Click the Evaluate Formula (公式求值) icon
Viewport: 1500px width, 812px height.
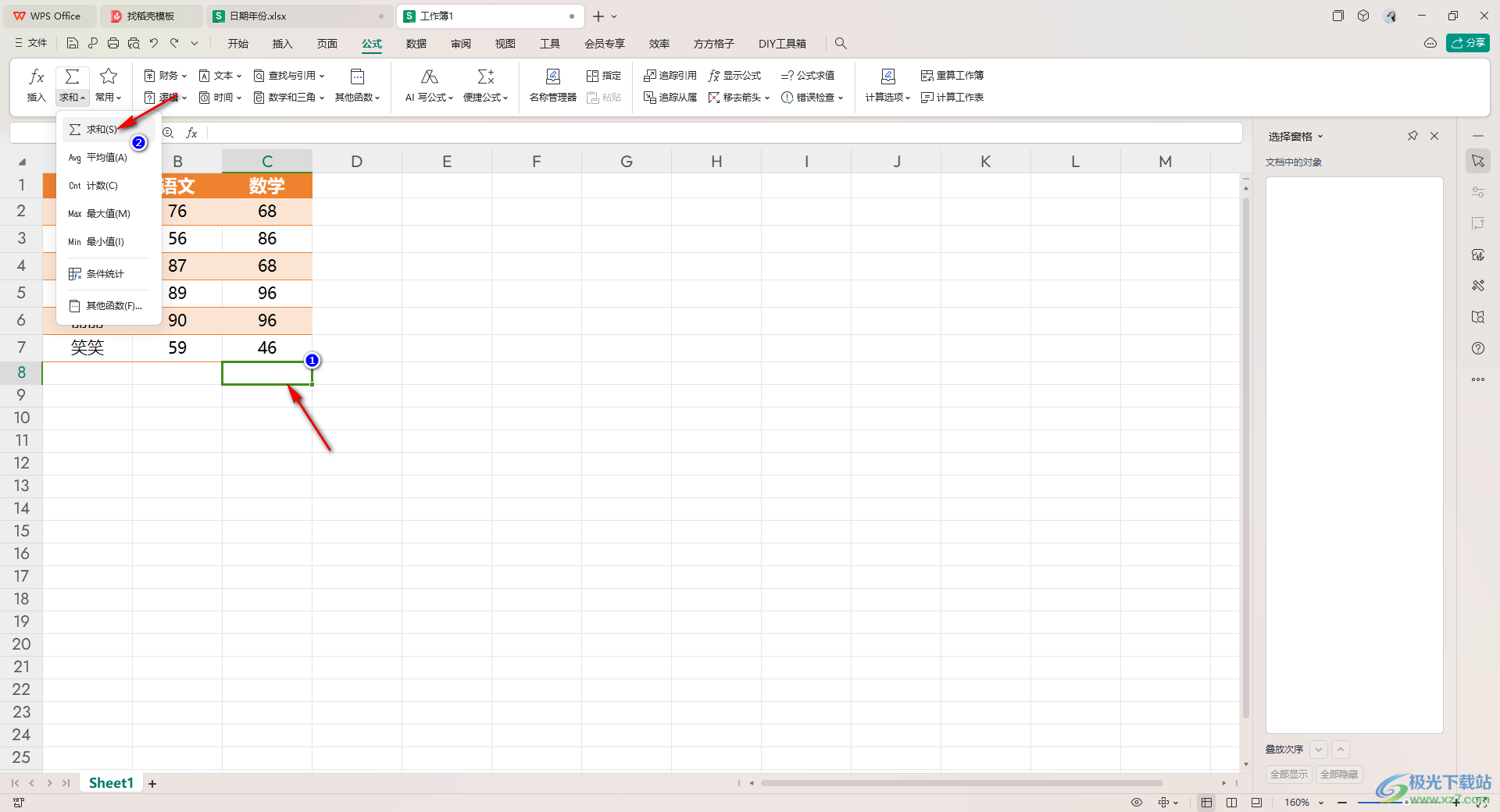[787, 76]
